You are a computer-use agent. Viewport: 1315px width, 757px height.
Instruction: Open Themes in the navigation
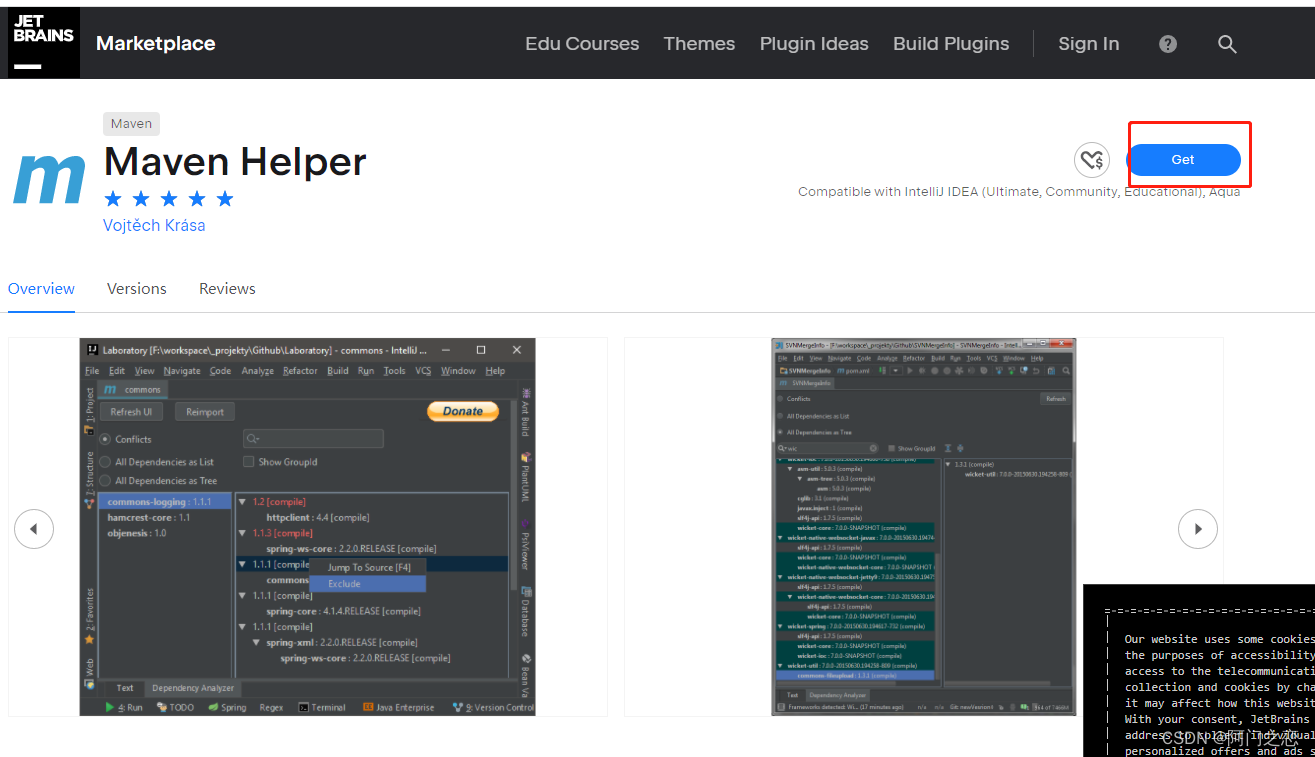[x=699, y=44]
